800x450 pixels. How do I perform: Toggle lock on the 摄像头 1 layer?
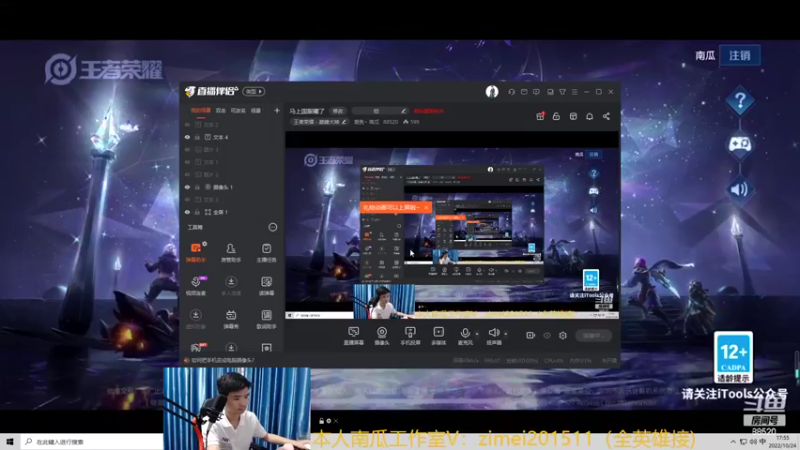[x=197, y=187]
